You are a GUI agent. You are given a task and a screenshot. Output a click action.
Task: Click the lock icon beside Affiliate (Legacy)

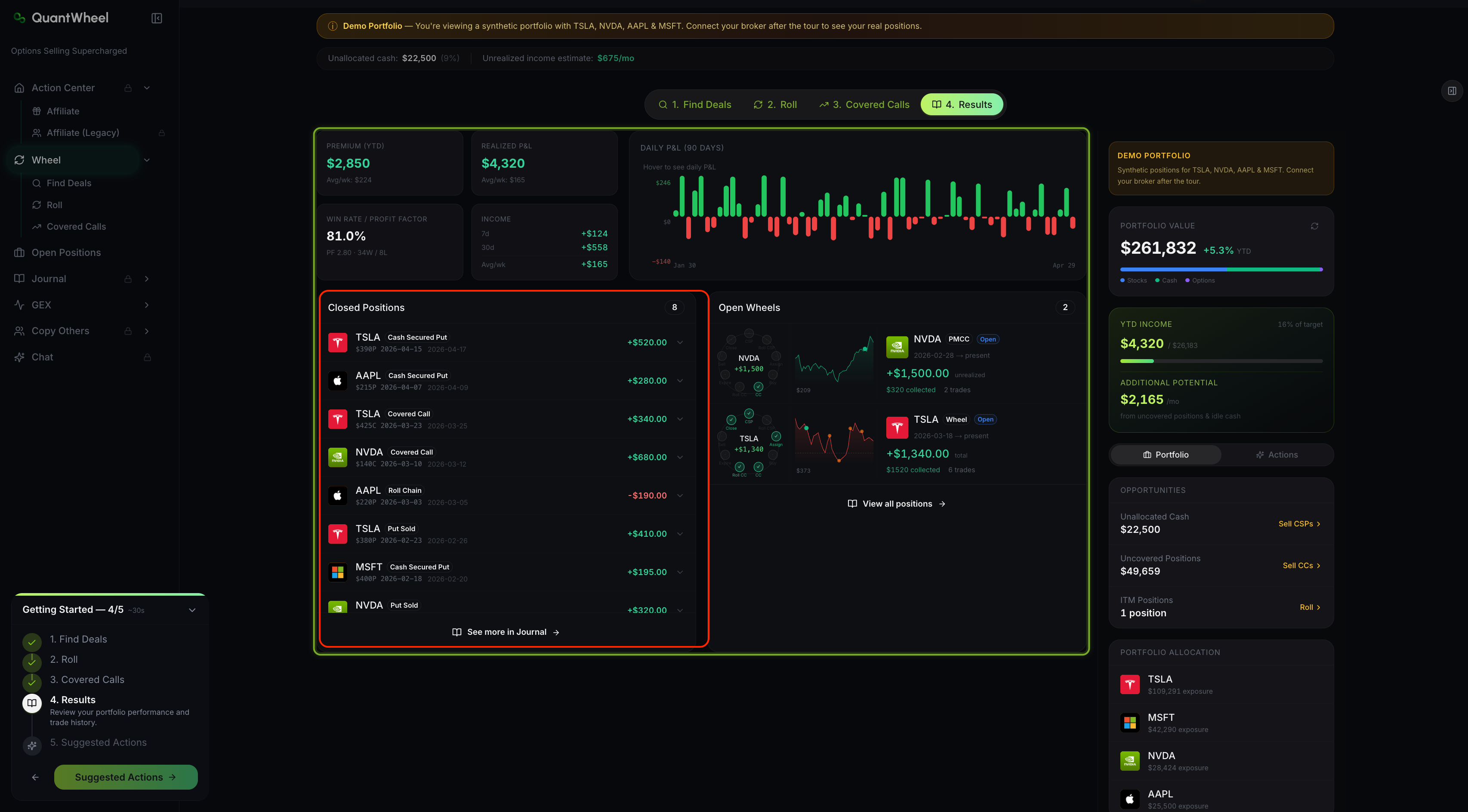(162, 133)
